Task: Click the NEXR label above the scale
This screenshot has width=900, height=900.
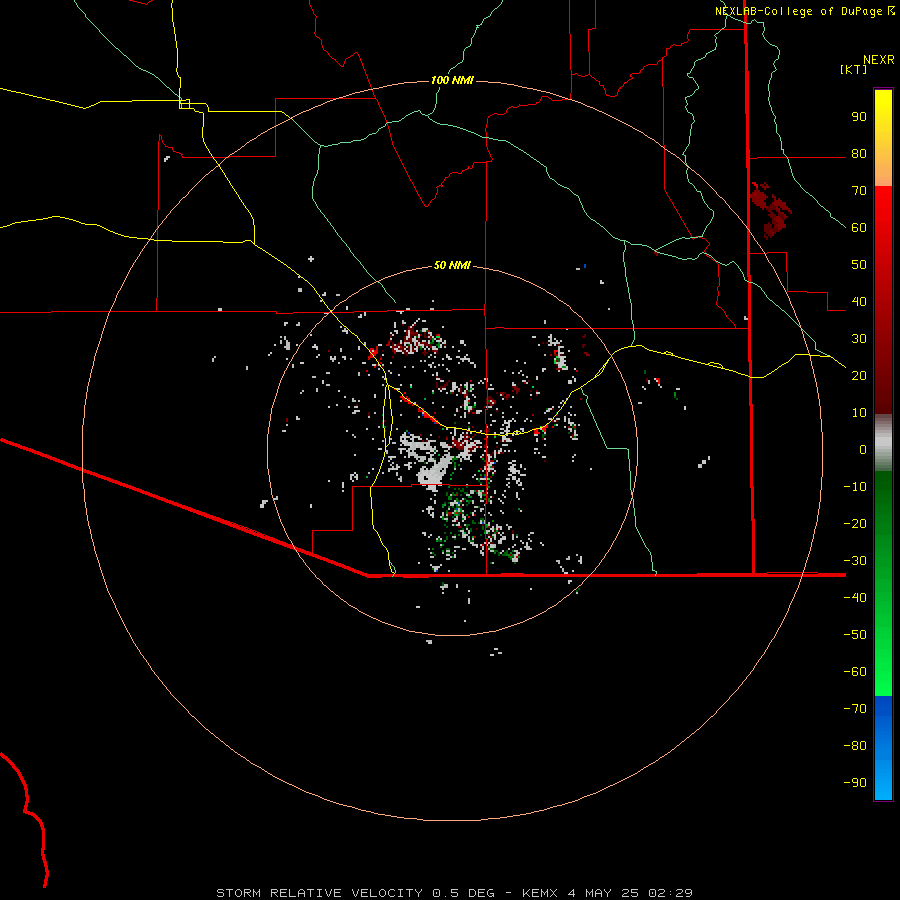Action: [879, 59]
